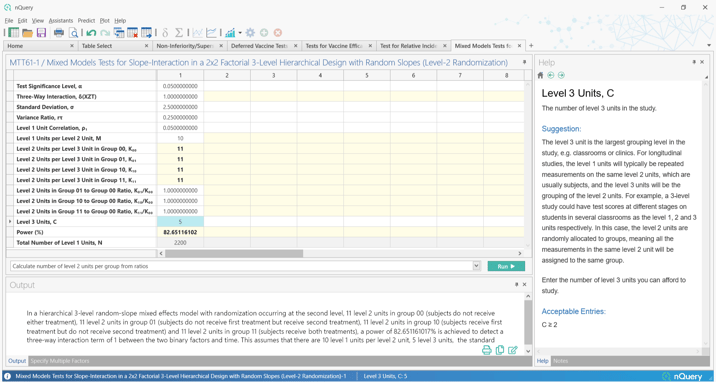
Task: Click the sigma standard deviation icon
Action: pos(179,32)
